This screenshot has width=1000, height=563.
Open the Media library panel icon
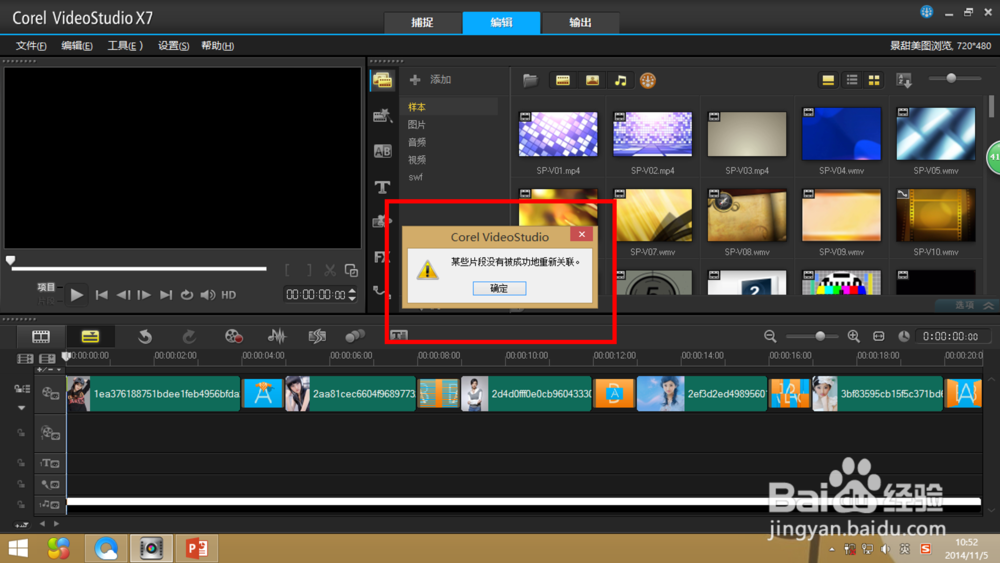pos(383,80)
